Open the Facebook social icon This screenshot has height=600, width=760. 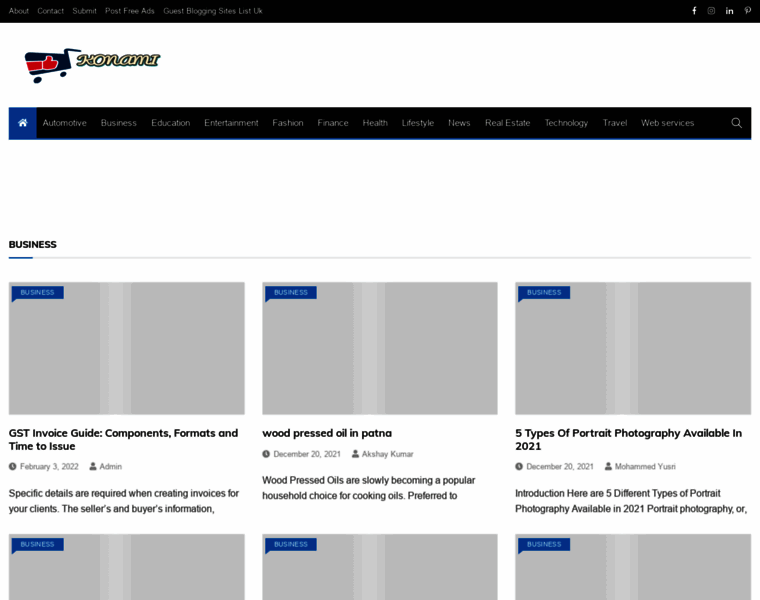click(694, 11)
